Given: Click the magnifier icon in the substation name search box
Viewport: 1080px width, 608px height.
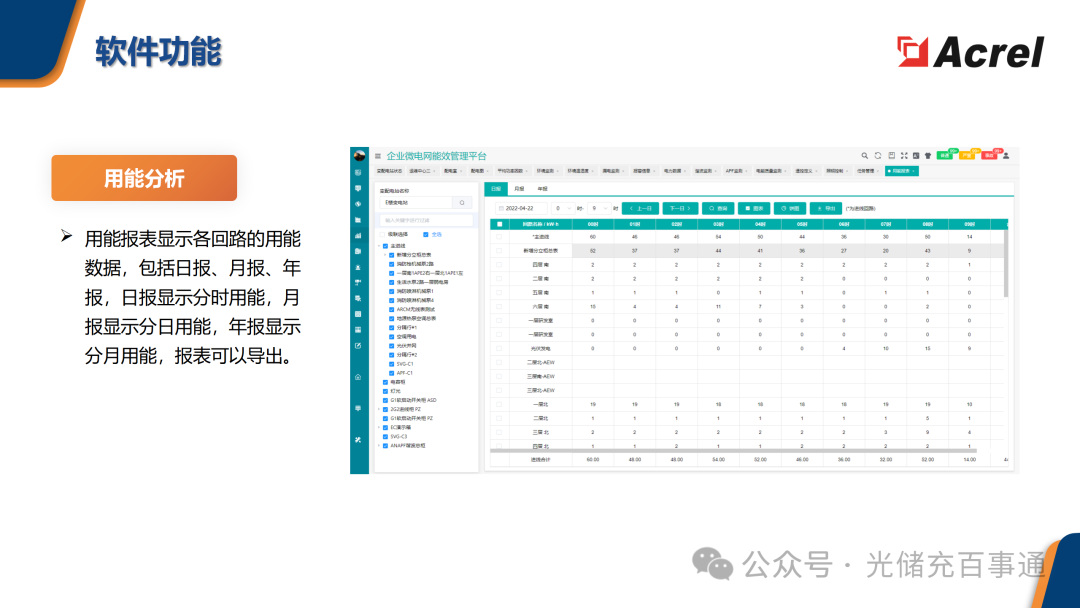Looking at the screenshot, I should tap(461, 202).
